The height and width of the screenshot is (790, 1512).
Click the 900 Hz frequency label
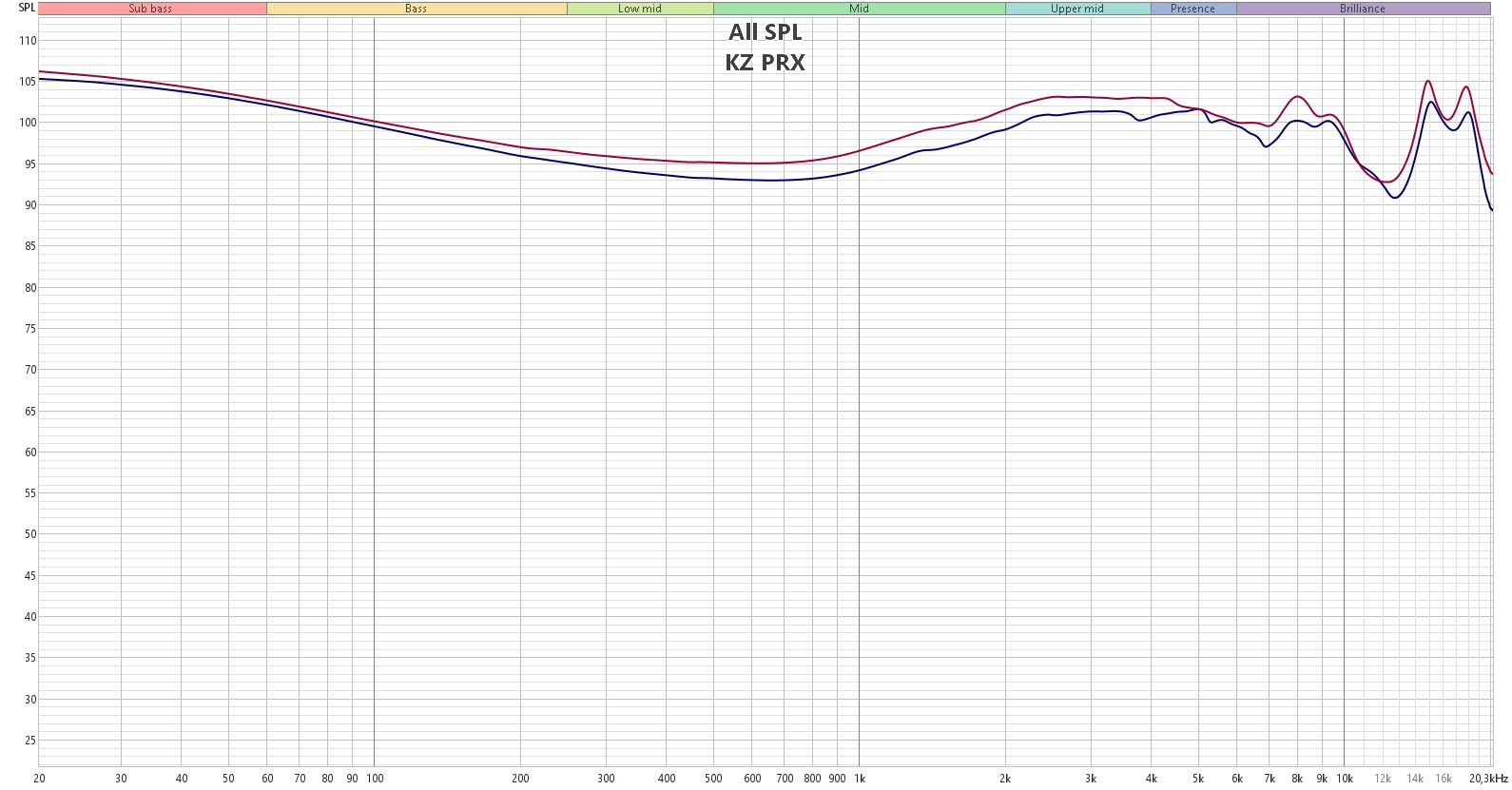[x=837, y=779]
